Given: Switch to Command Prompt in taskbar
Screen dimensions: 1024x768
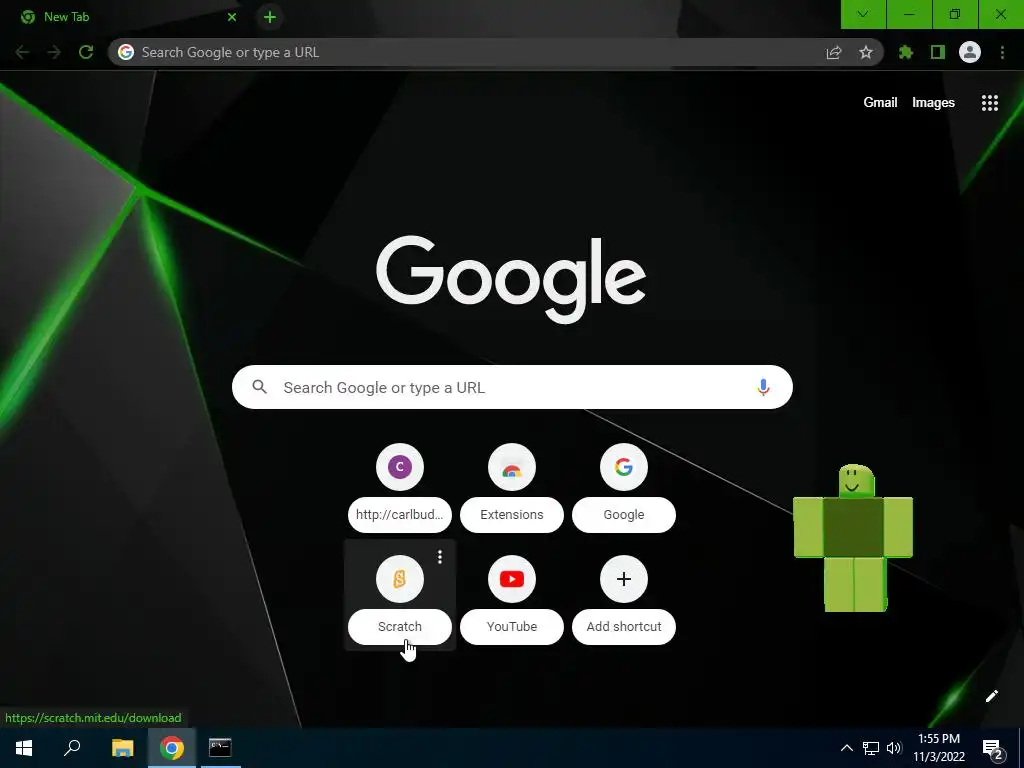Looking at the screenshot, I should tap(220, 748).
